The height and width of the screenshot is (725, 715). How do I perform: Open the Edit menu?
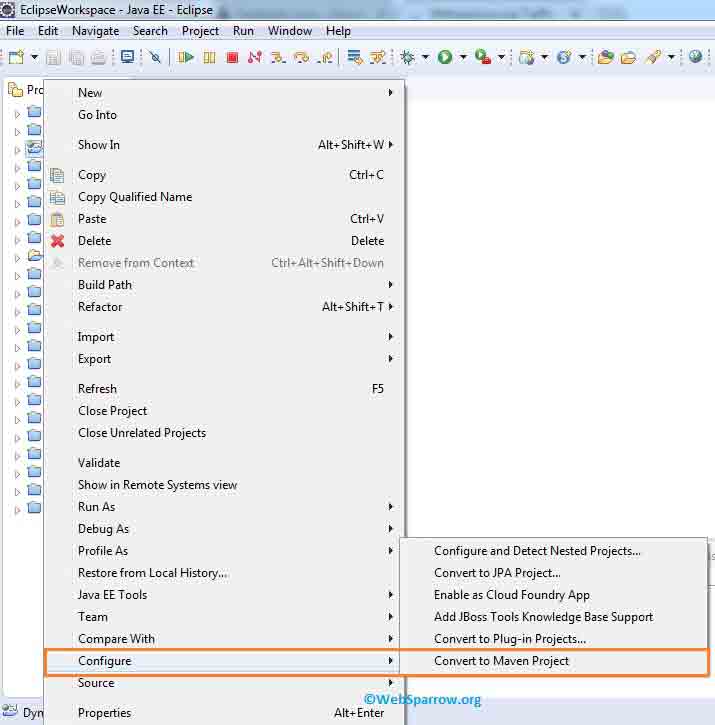tap(48, 31)
